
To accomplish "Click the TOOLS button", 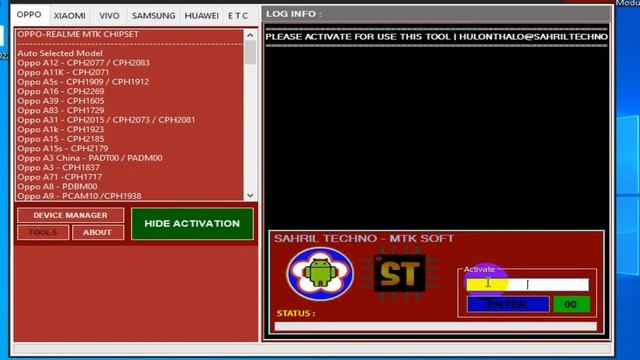I will (43, 232).
